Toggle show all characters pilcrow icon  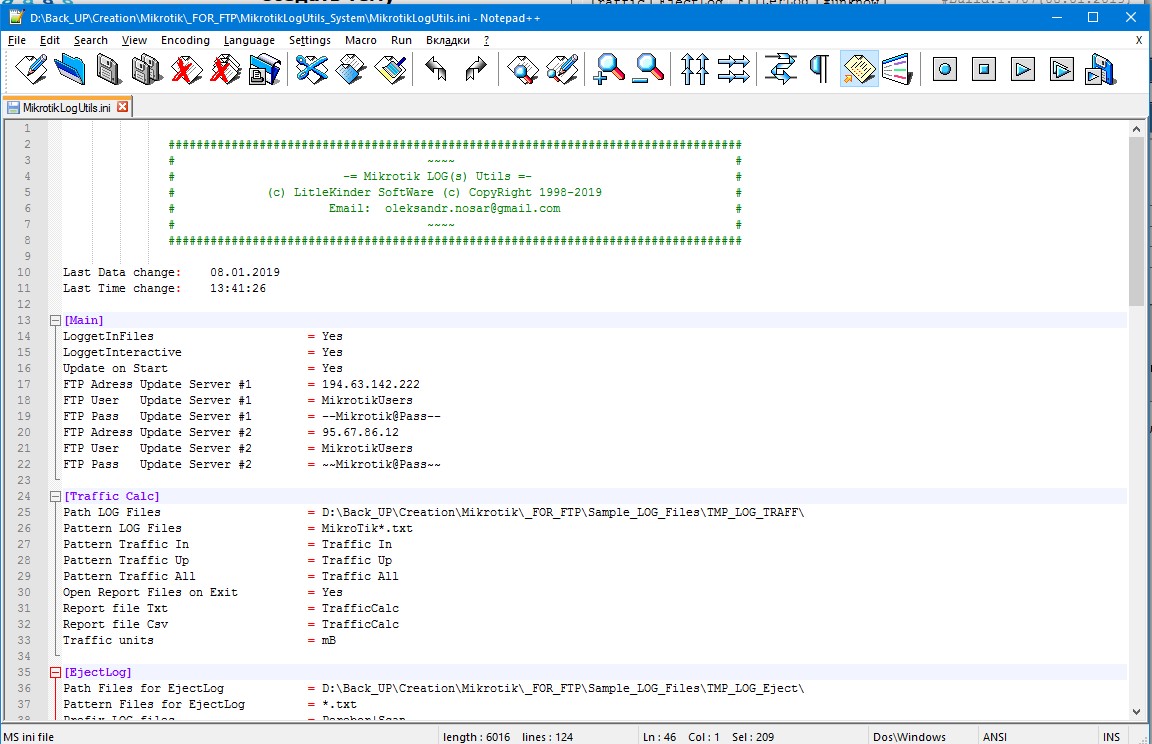coord(819,70)
